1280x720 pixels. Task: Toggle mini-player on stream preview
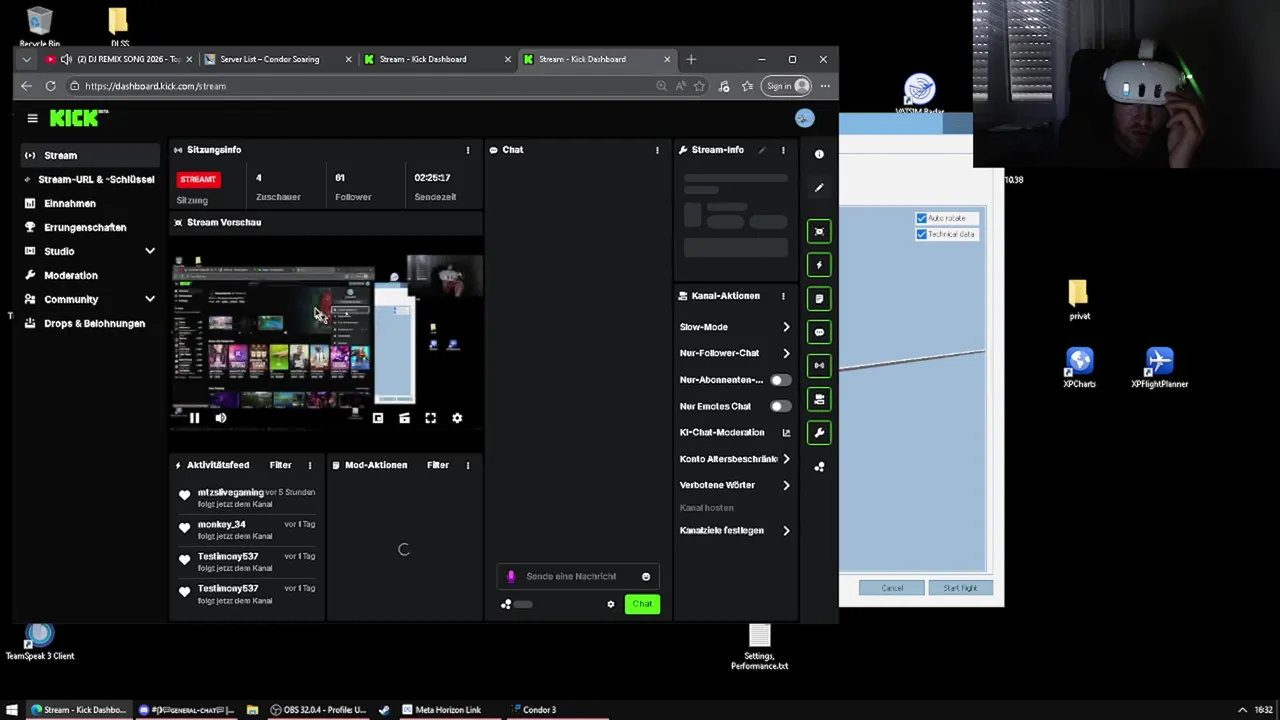click(x=378, y=418)
